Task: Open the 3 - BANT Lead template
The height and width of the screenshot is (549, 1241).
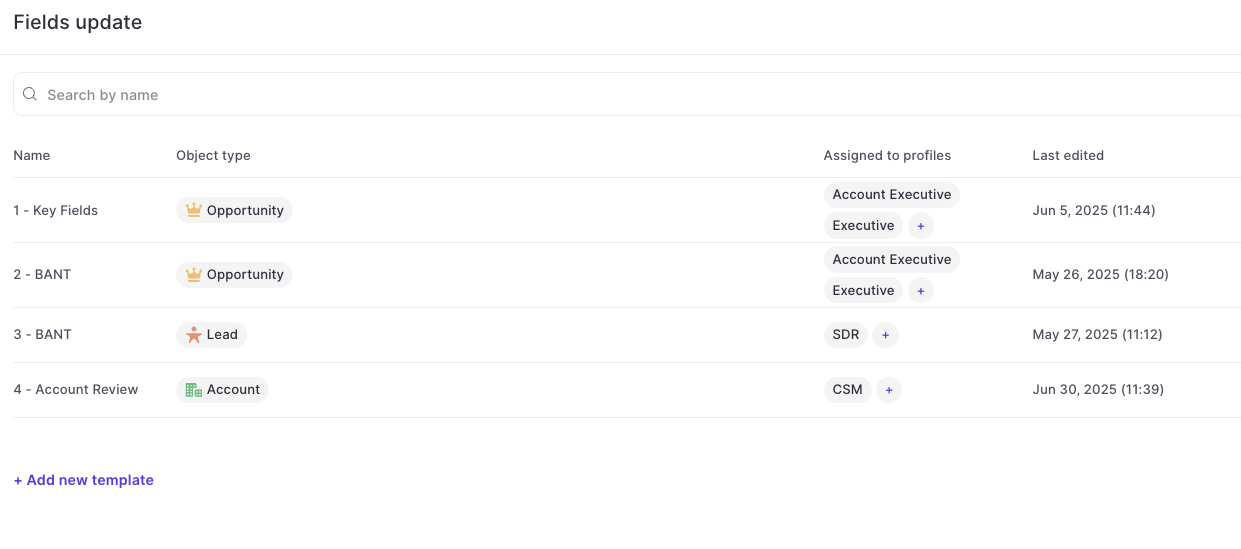Action: pyautogui.click(x=42, y=334)
